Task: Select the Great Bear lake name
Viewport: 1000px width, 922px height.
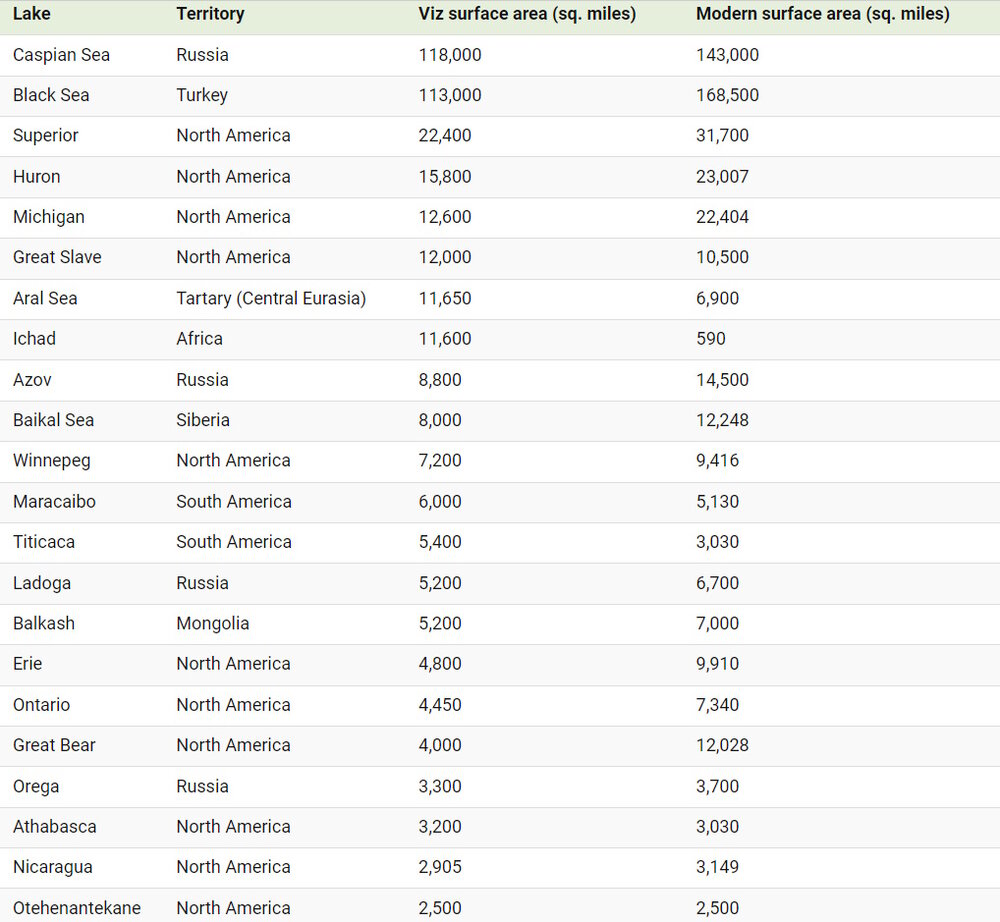Action: tap(54, 745)
